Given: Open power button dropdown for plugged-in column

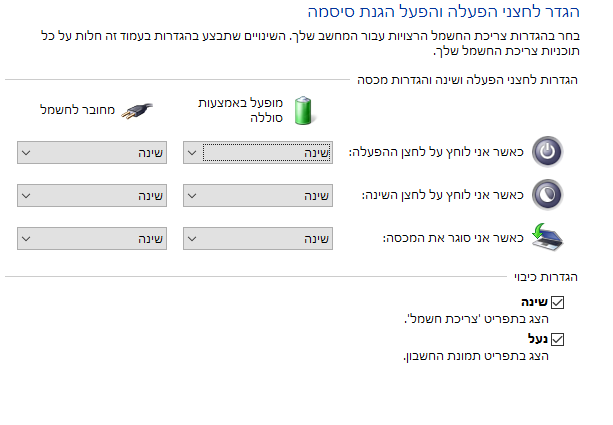Looking at the screenshot, I should 92,152.
